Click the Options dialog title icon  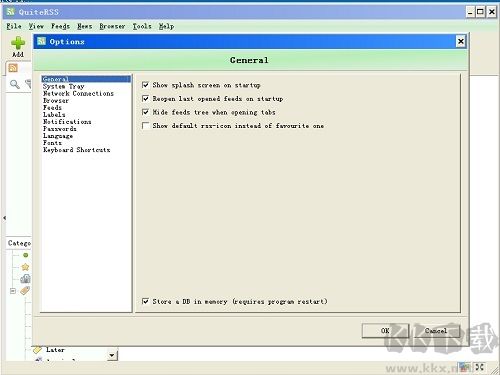pyautogui.click(x=41, y=41)
